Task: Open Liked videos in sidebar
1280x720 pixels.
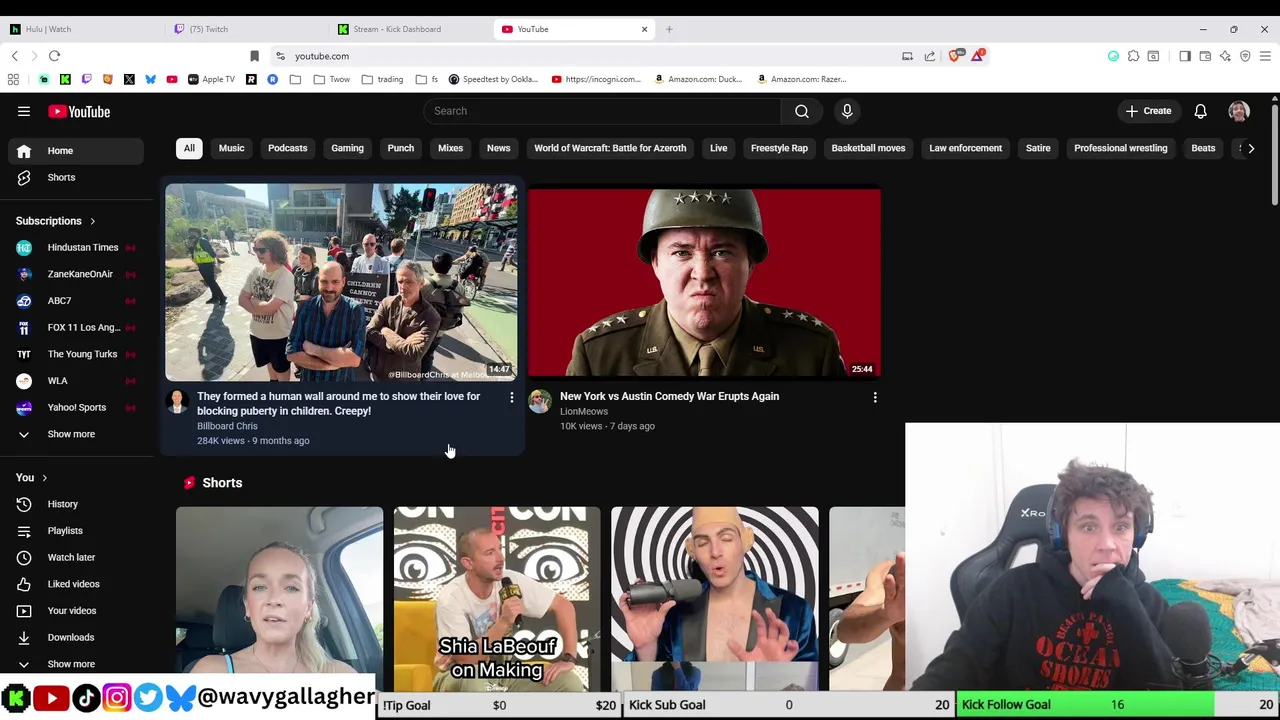Action: coord(76,584)
